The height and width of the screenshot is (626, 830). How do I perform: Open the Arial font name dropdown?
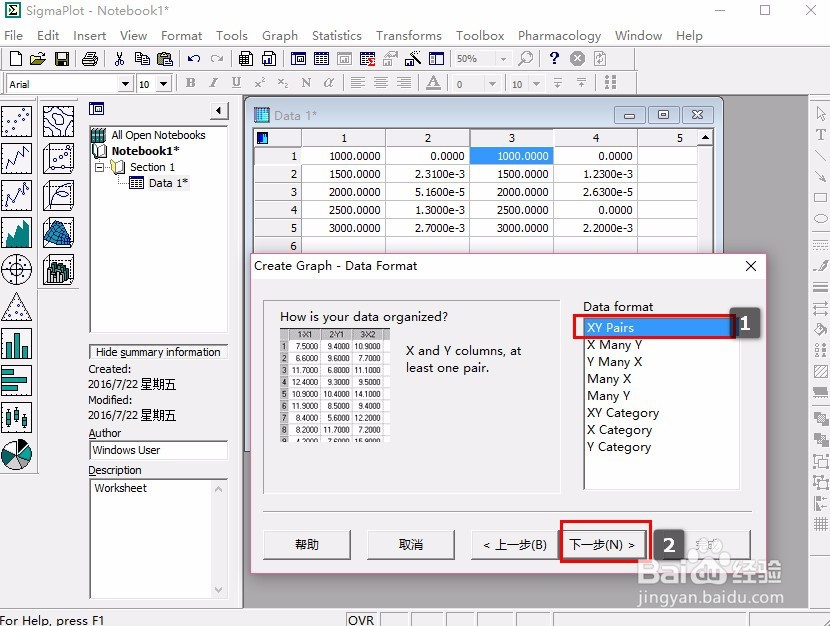125,84
